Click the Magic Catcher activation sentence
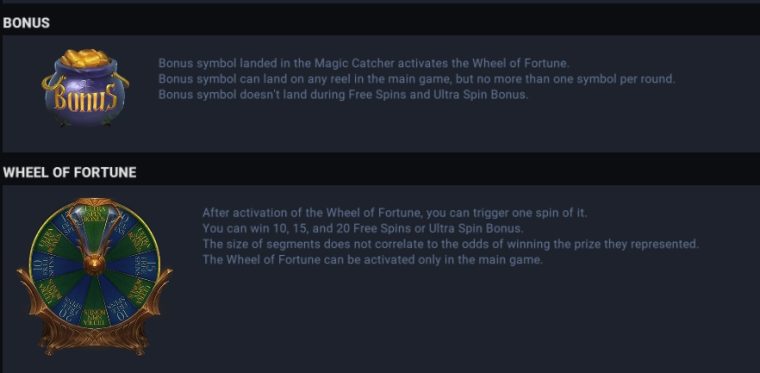 pyautogui.click(x=364, y=63)
